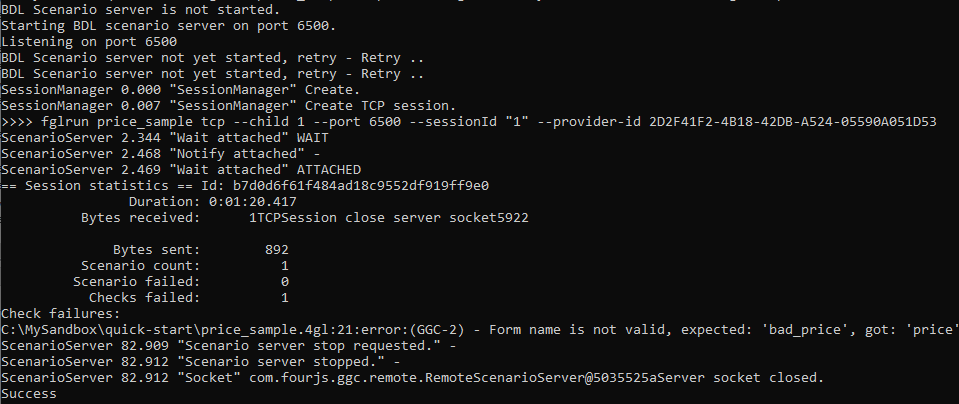
Task: Click the 'Checks failed:' label
Action: pos(144,297)
